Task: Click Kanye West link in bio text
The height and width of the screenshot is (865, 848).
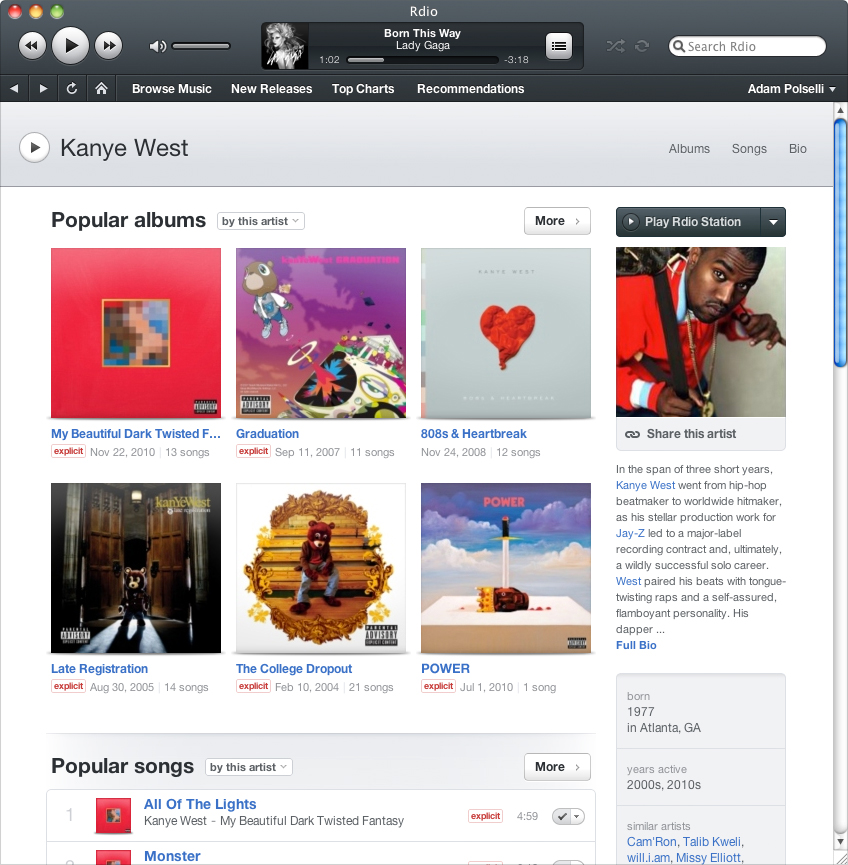Action: 645,485
